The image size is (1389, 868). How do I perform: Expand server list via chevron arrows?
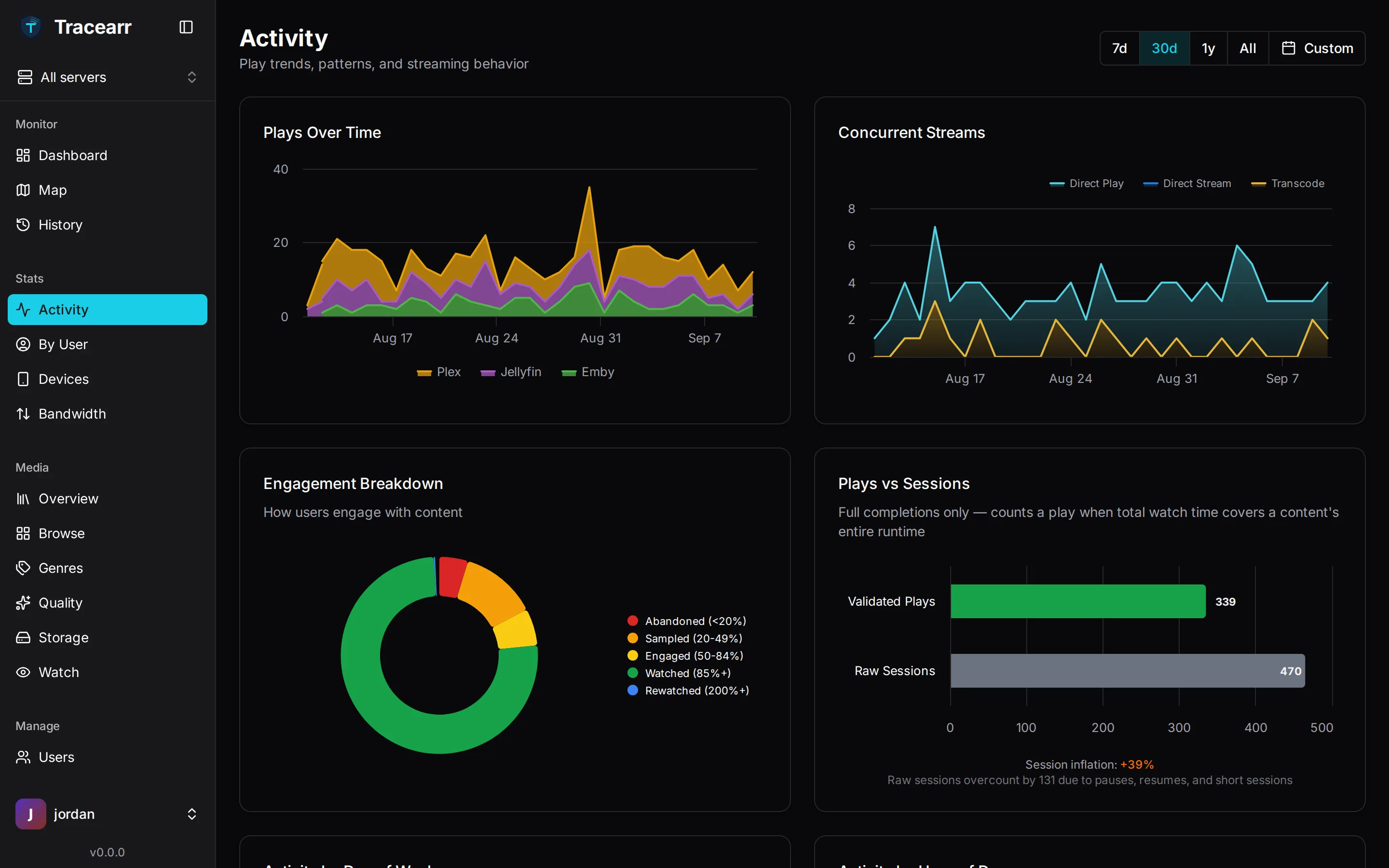coord(191,77)
